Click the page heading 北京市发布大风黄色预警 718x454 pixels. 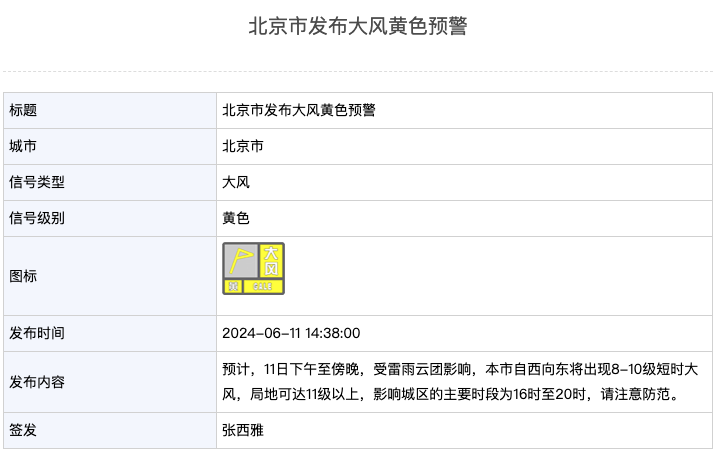(x=358, y=27)
